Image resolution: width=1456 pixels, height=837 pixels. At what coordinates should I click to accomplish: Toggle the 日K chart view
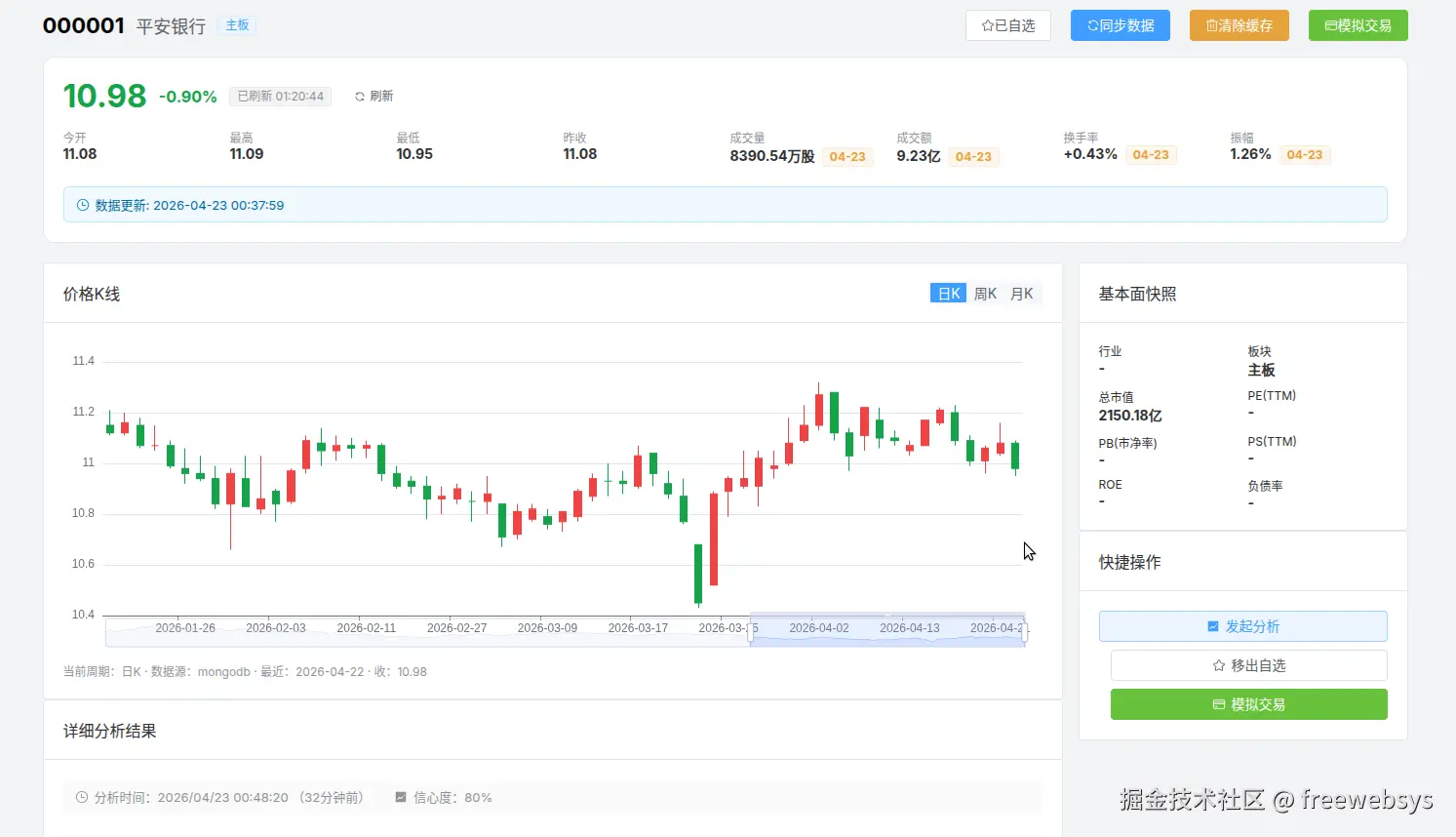coord(947,293)
